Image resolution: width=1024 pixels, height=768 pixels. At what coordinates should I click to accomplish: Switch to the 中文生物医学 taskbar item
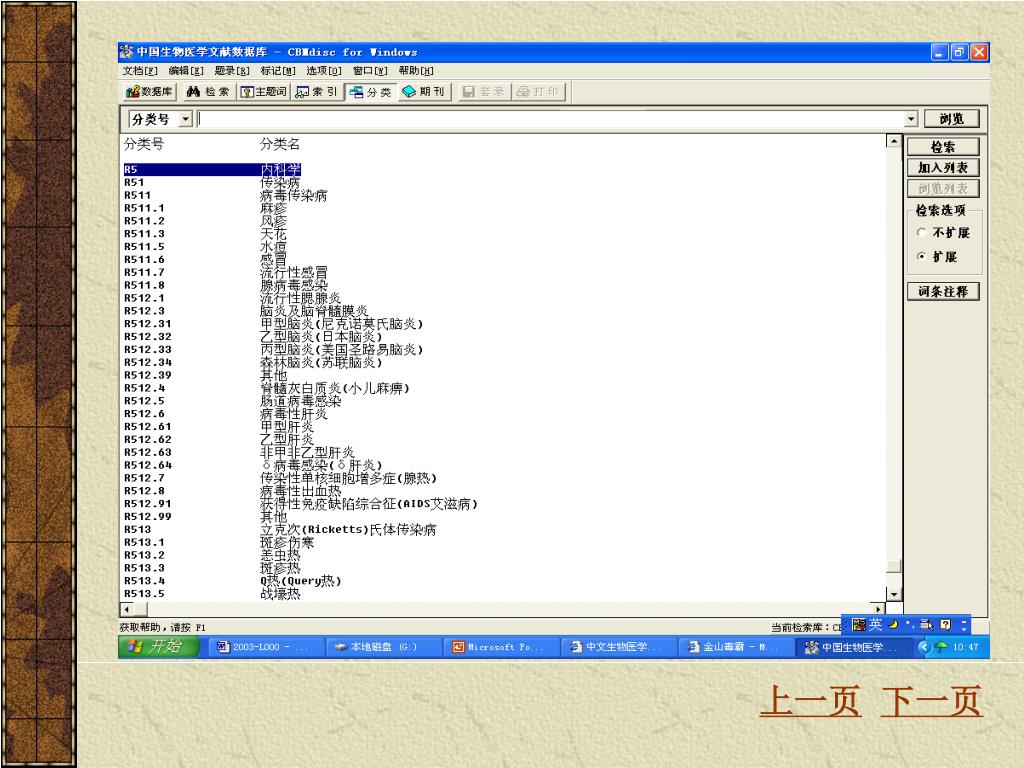pyautogui.click(x=618, y=647)
